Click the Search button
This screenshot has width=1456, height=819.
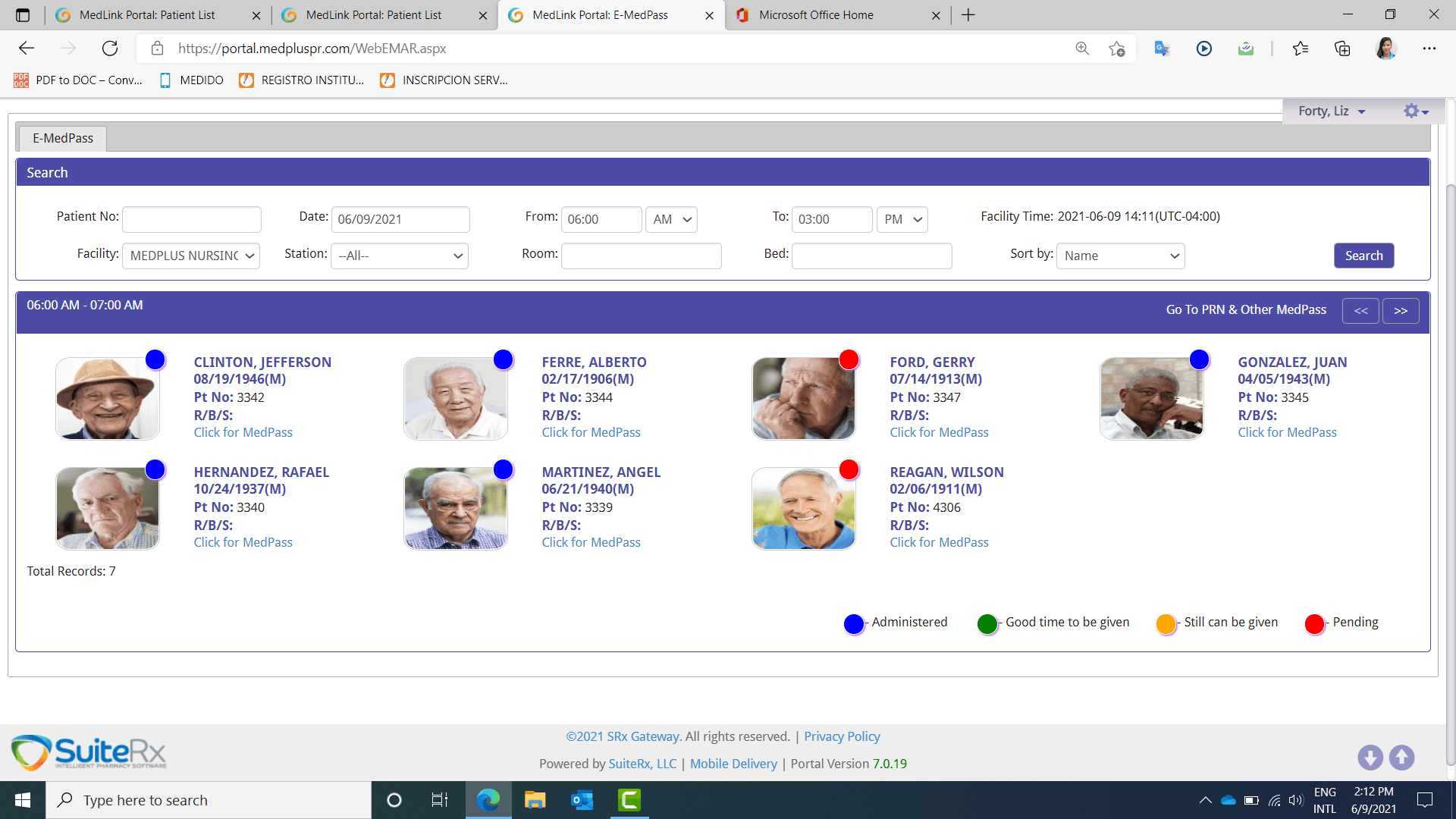coord(1363,256)
